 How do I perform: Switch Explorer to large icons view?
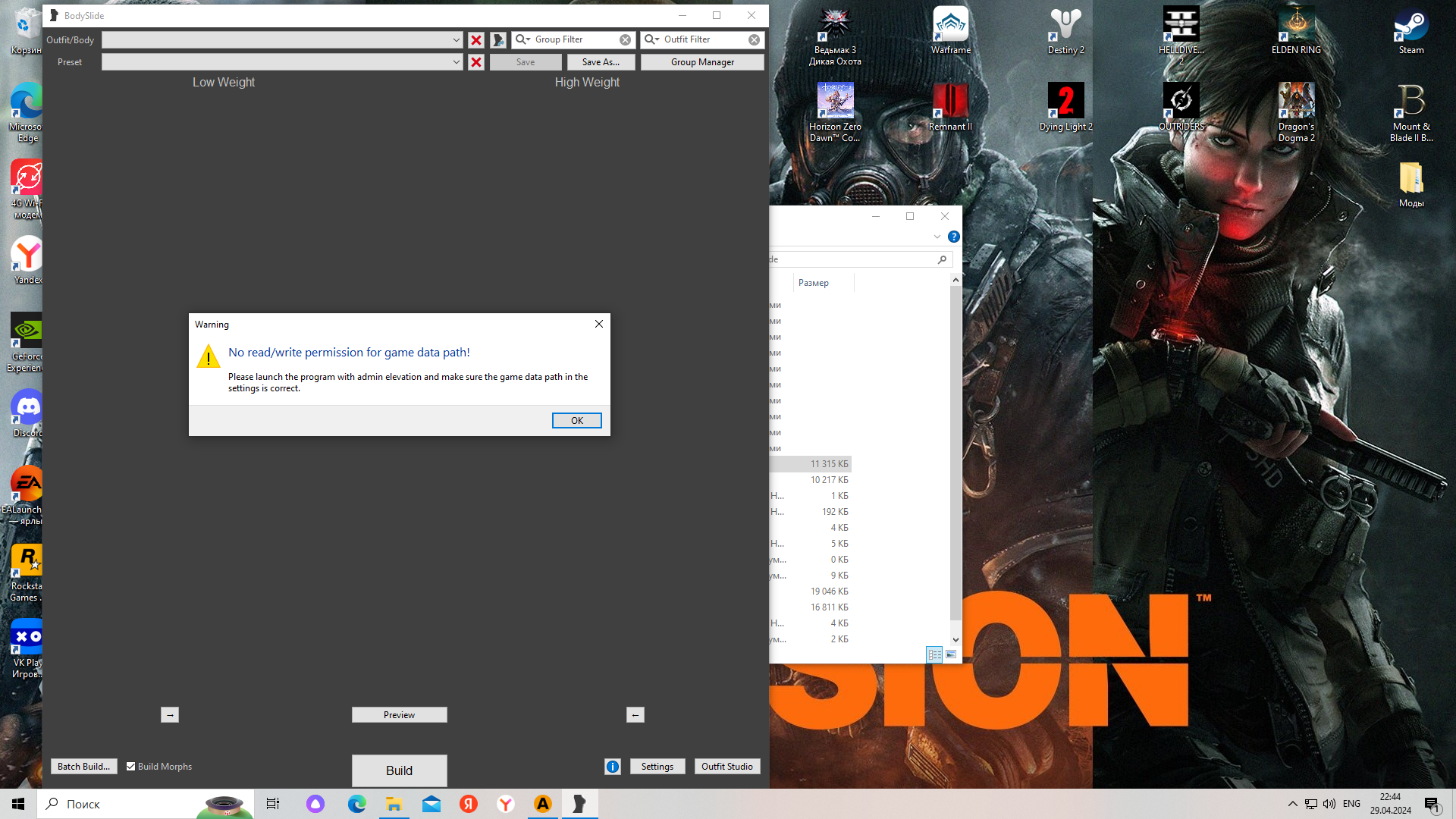(x=951, y=654)
